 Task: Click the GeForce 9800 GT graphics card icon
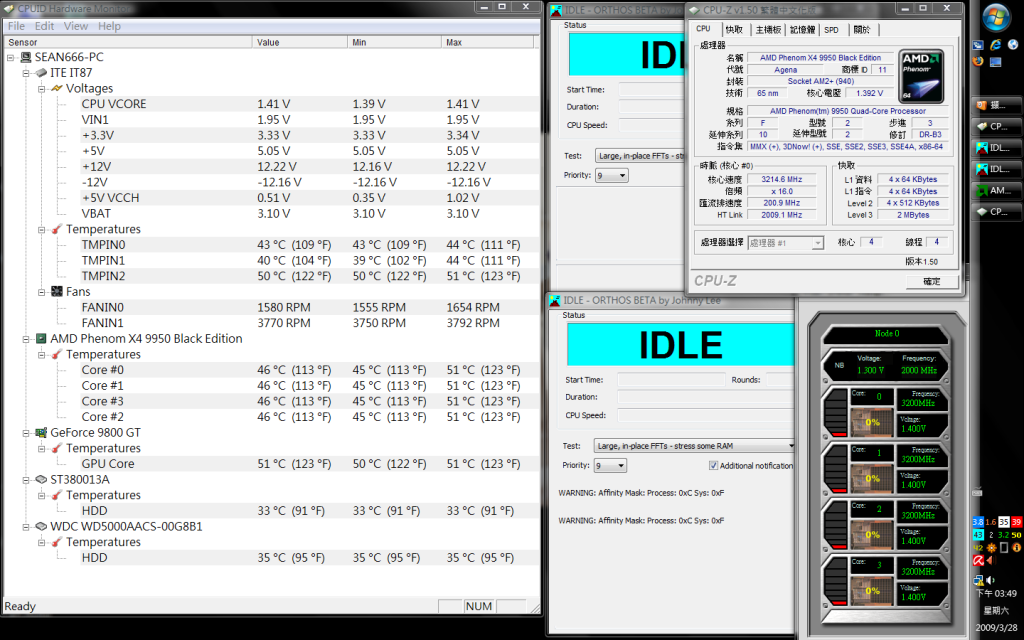[41, 432]
